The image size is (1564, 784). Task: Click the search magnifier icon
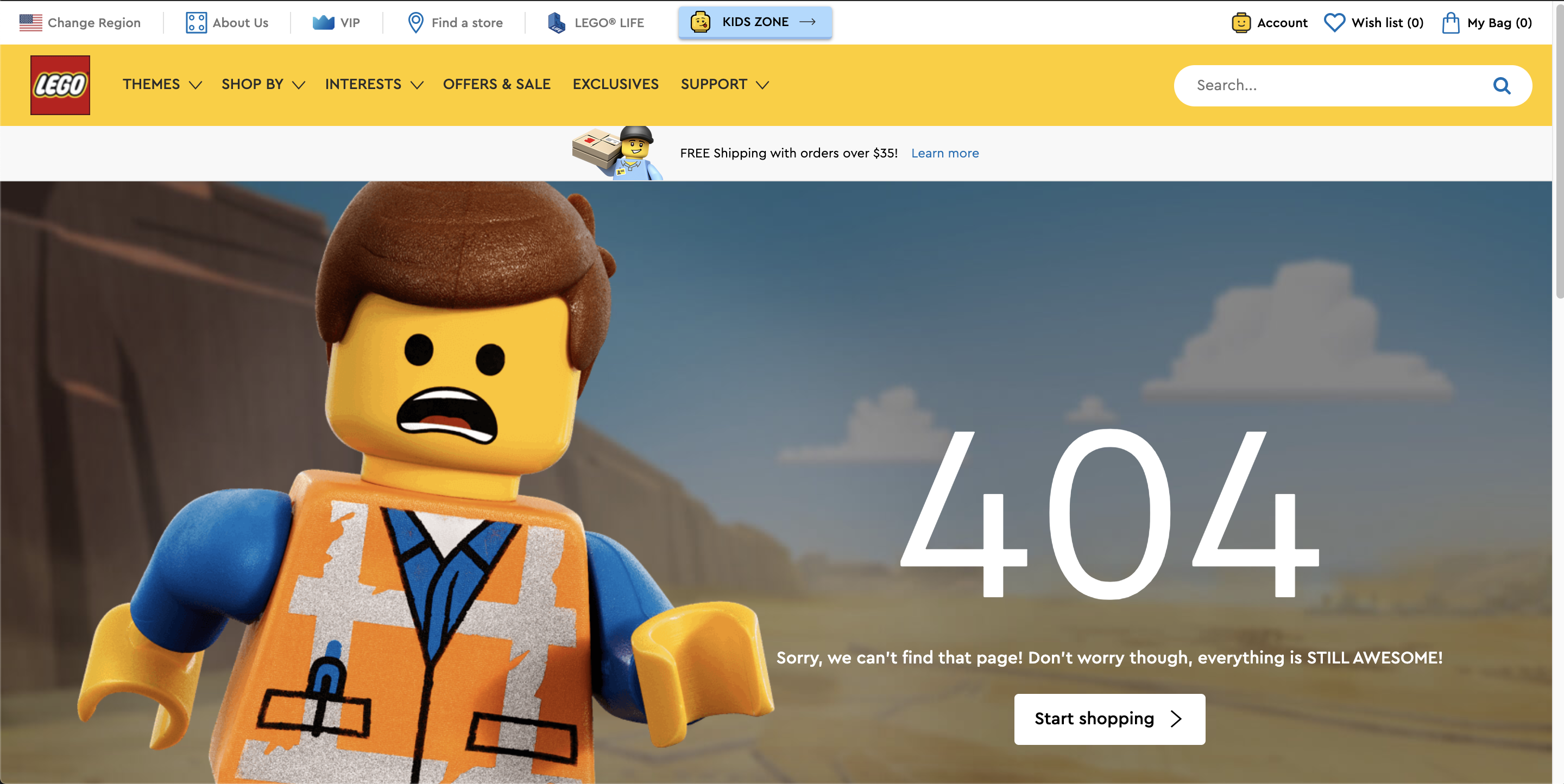tap(1502, 86)
